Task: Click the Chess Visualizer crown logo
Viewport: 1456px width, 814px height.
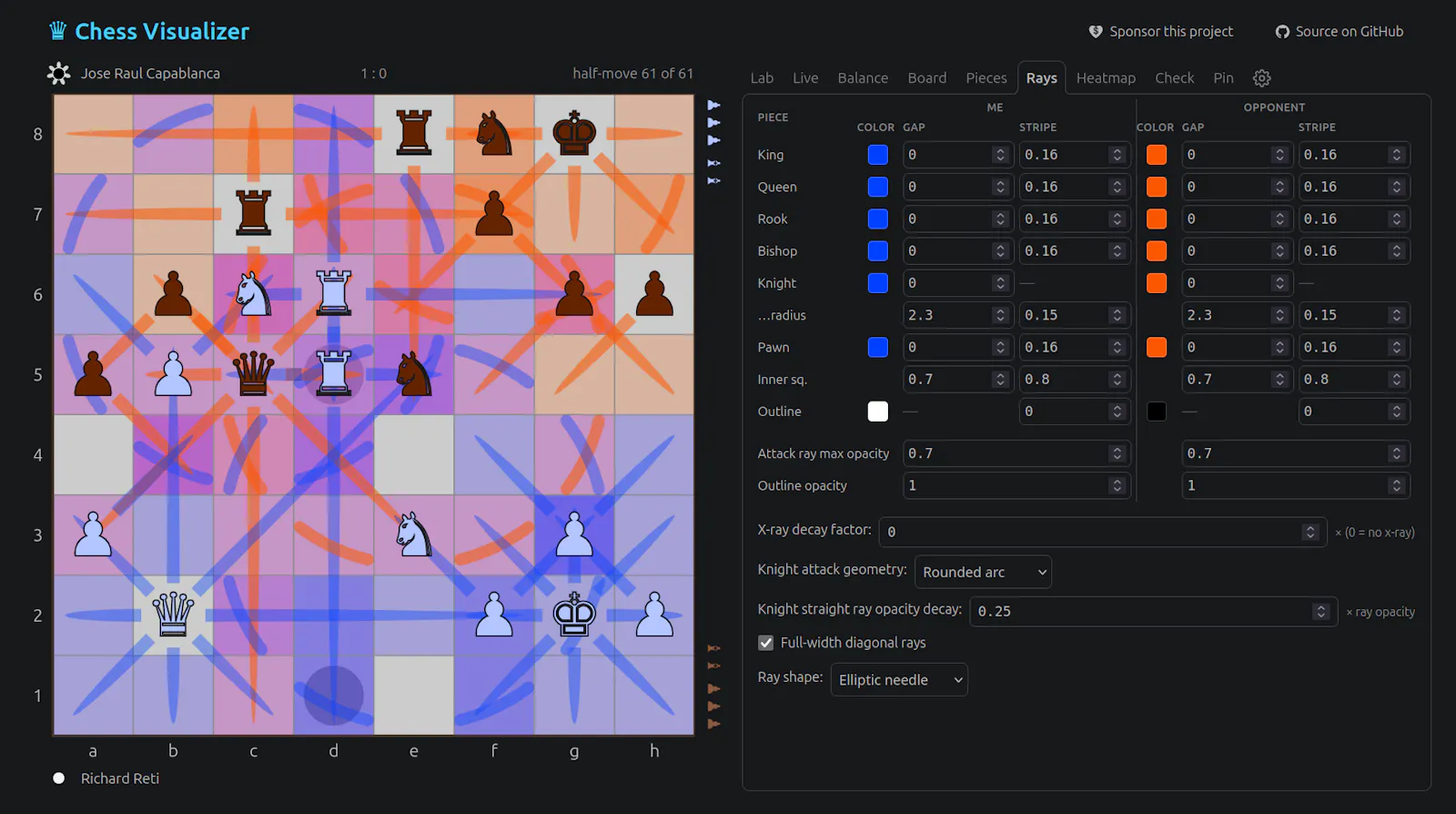Action: 58,31
